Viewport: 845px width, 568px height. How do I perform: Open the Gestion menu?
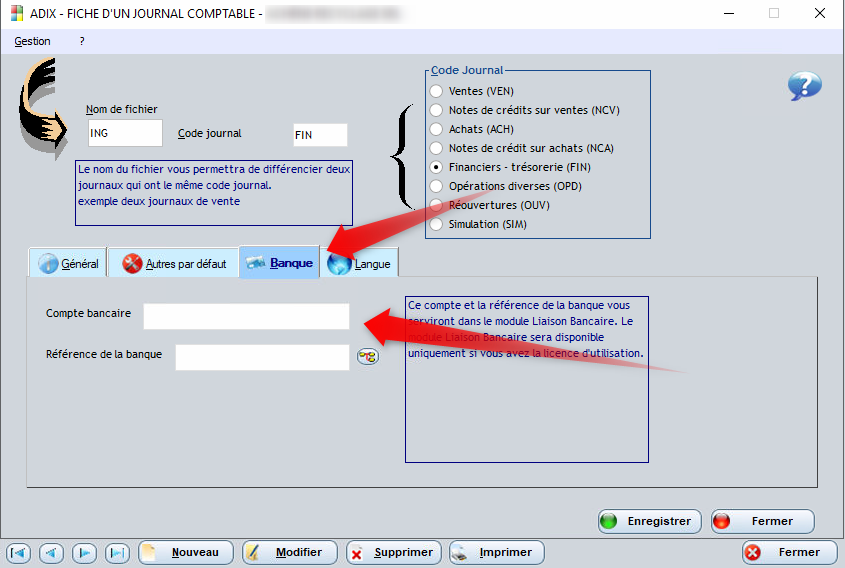click(x=33, y=41)
